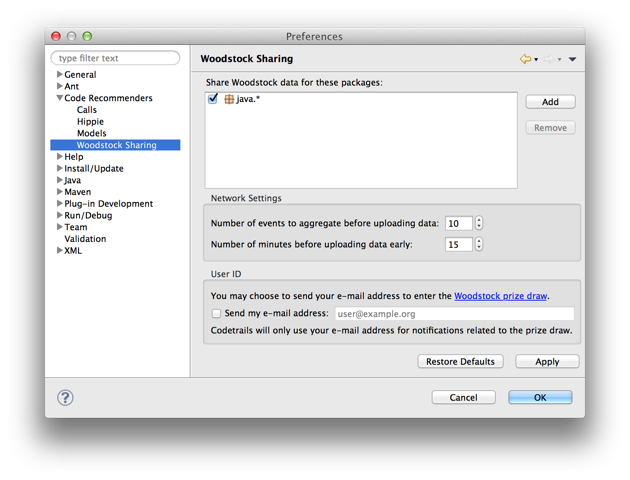Collapse the Code Recommenders node
This screenshot has width=630, height=480.
pyautogui.click(x=59, y=98)
